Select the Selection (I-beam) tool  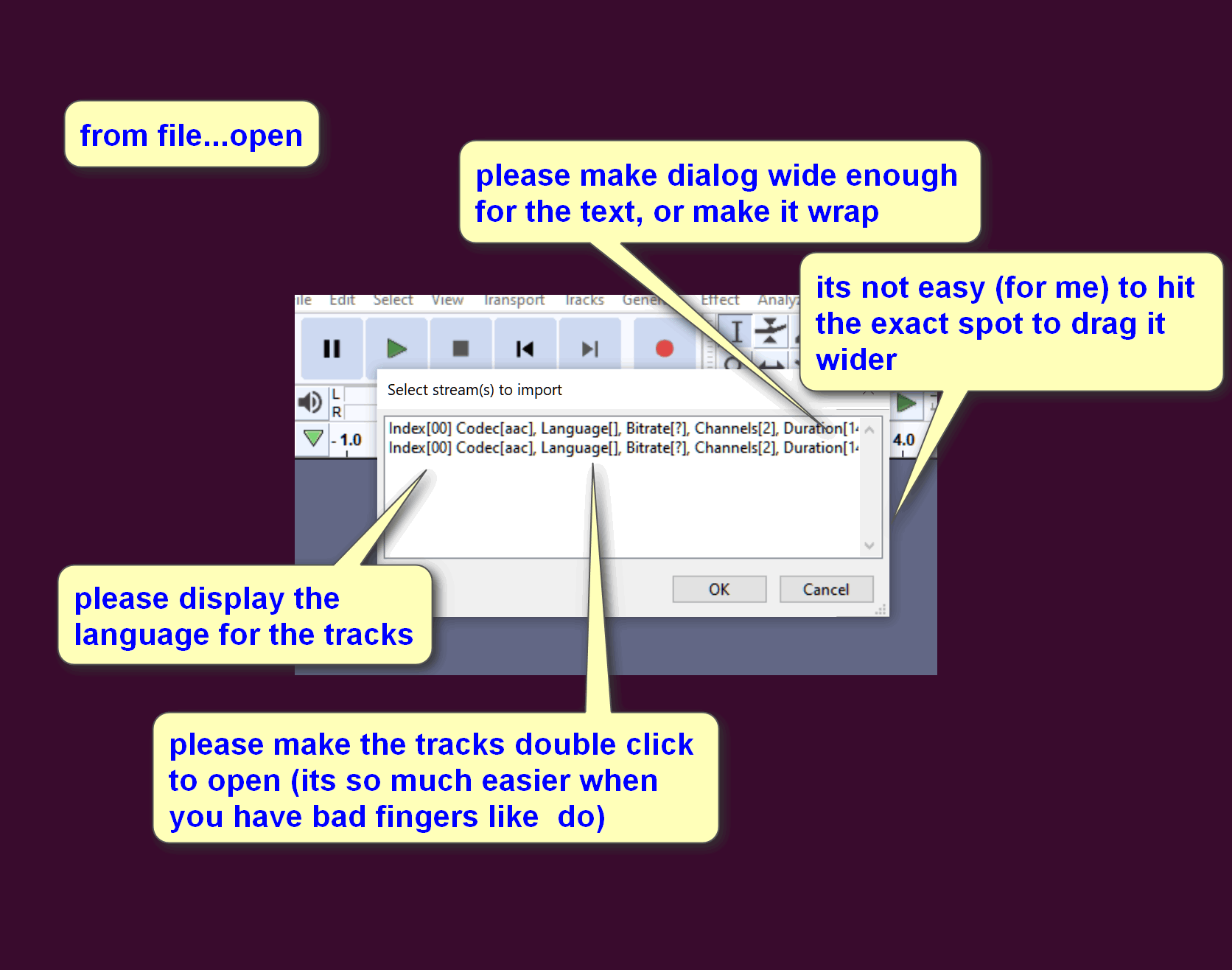(x=735, y=332)
